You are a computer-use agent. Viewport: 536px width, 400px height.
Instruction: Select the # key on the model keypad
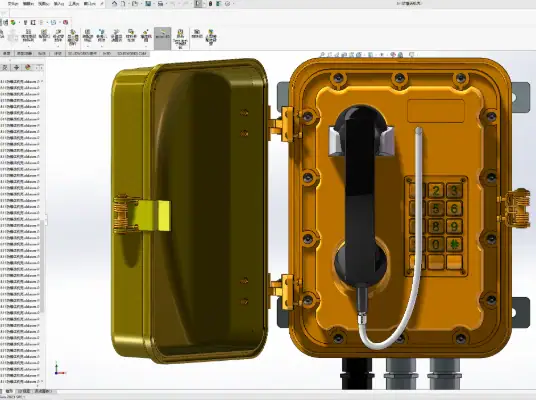454,244
